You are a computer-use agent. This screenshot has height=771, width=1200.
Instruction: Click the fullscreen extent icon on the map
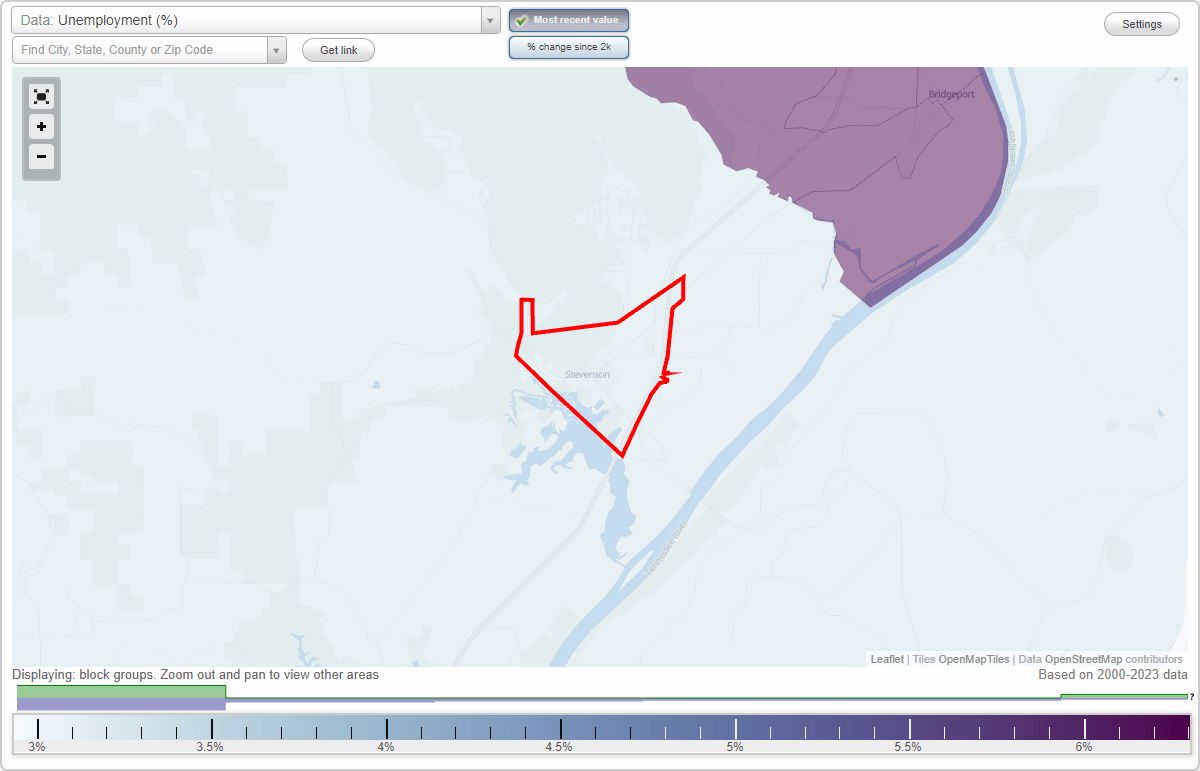pyautogui.click(x=41, y=96)
